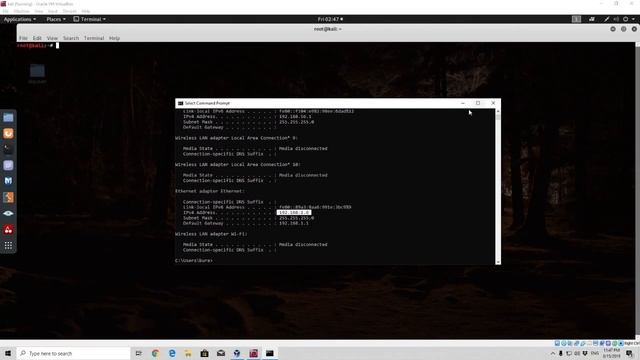This screenshot has width=640, height=360.
Task: Open Windows notification center icon
Action: (x=629, y=353)
